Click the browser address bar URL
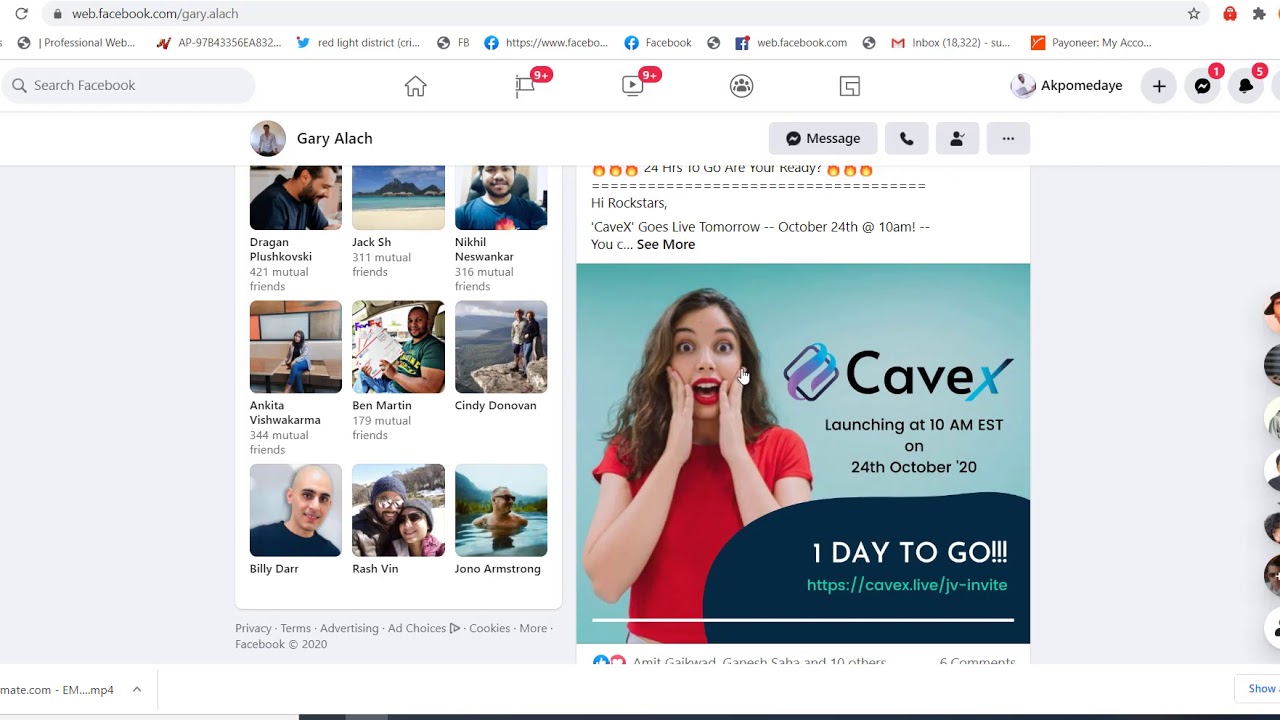The image size is (1280, 720). click(155, 14)
